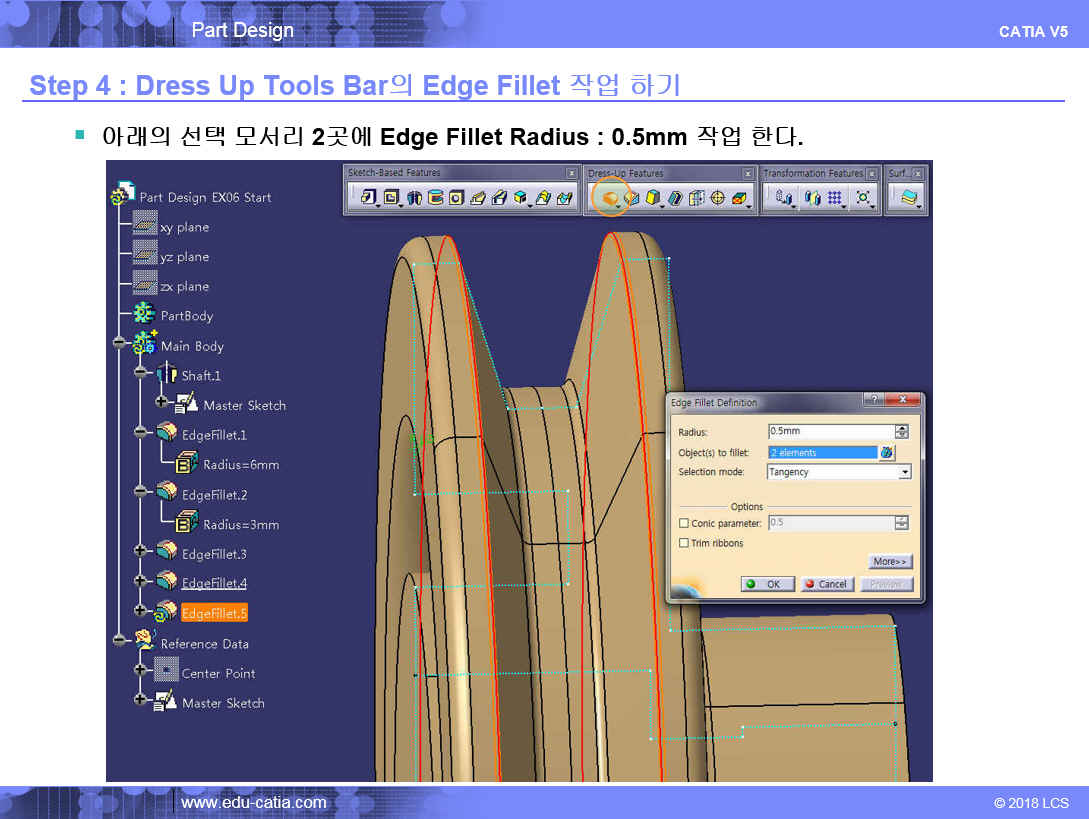
Task: Select the Rectangular Pattern tool icon
Action: click(835, 197)
